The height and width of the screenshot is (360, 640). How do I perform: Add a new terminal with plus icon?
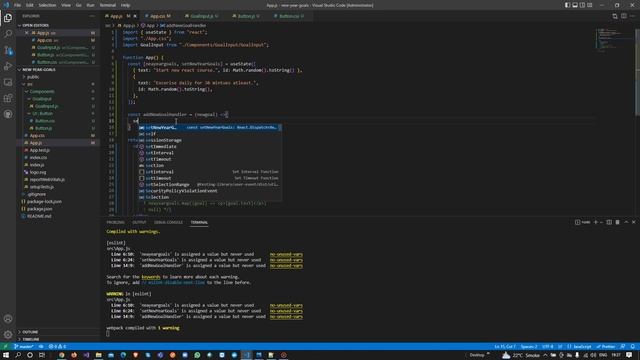point(596,222)
